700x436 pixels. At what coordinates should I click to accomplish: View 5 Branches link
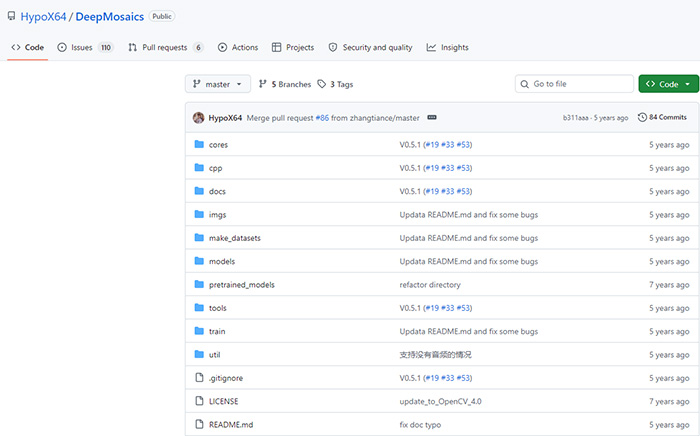[285, 84]
